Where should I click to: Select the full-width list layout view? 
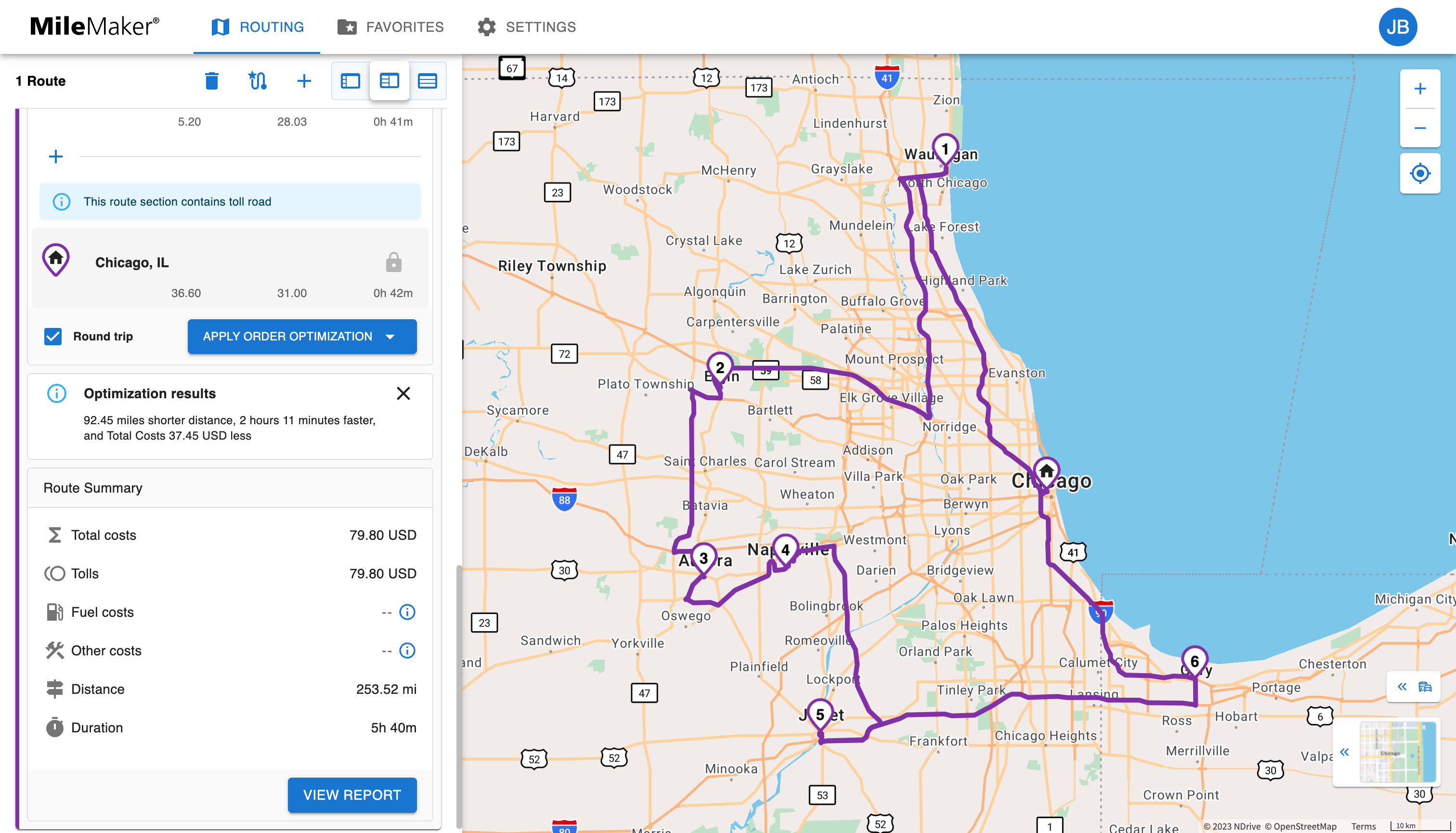[x=428, y=81]
